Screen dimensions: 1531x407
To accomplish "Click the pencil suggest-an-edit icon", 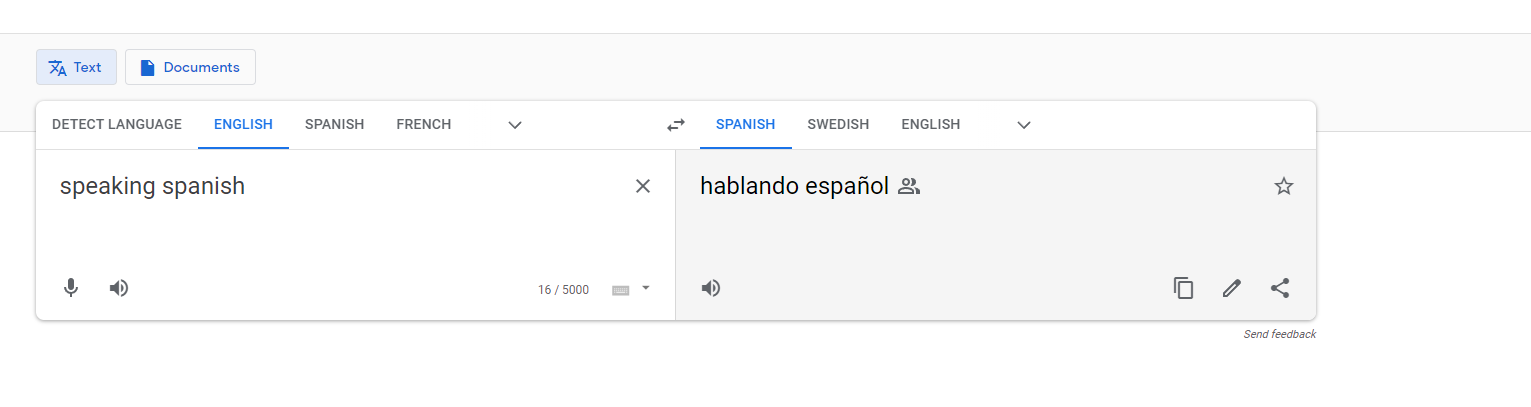I will [x=1231, y=288].
